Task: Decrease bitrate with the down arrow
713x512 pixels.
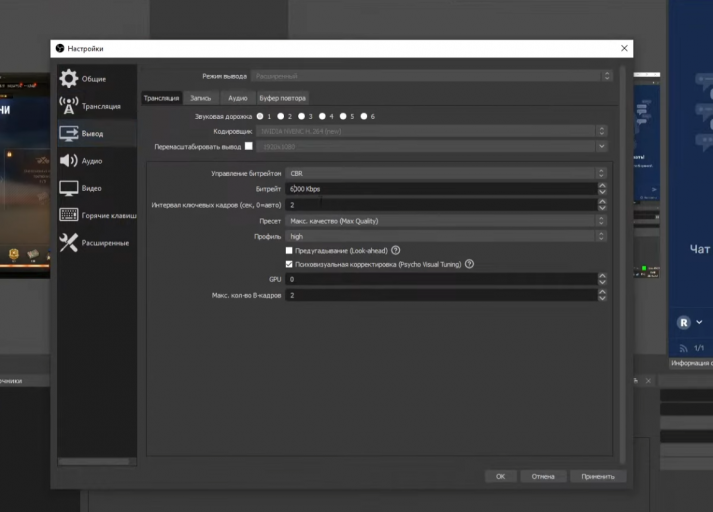Action: tap(602, 192)
